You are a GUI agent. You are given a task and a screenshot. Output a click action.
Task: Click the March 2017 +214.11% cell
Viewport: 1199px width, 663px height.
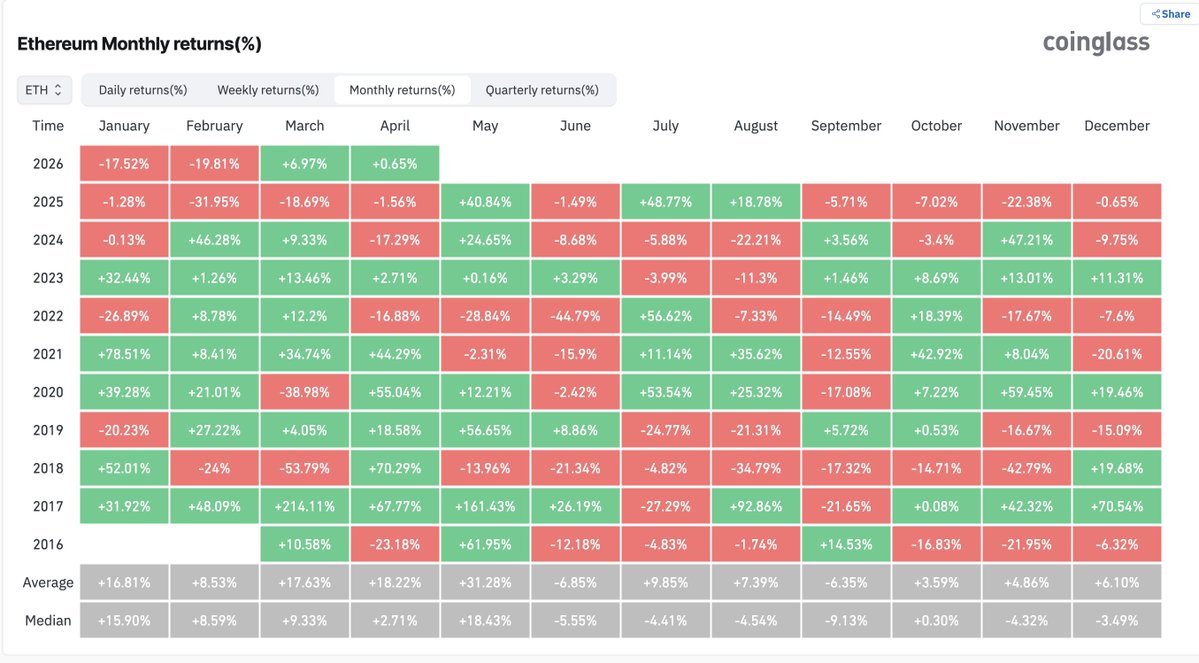304,506
